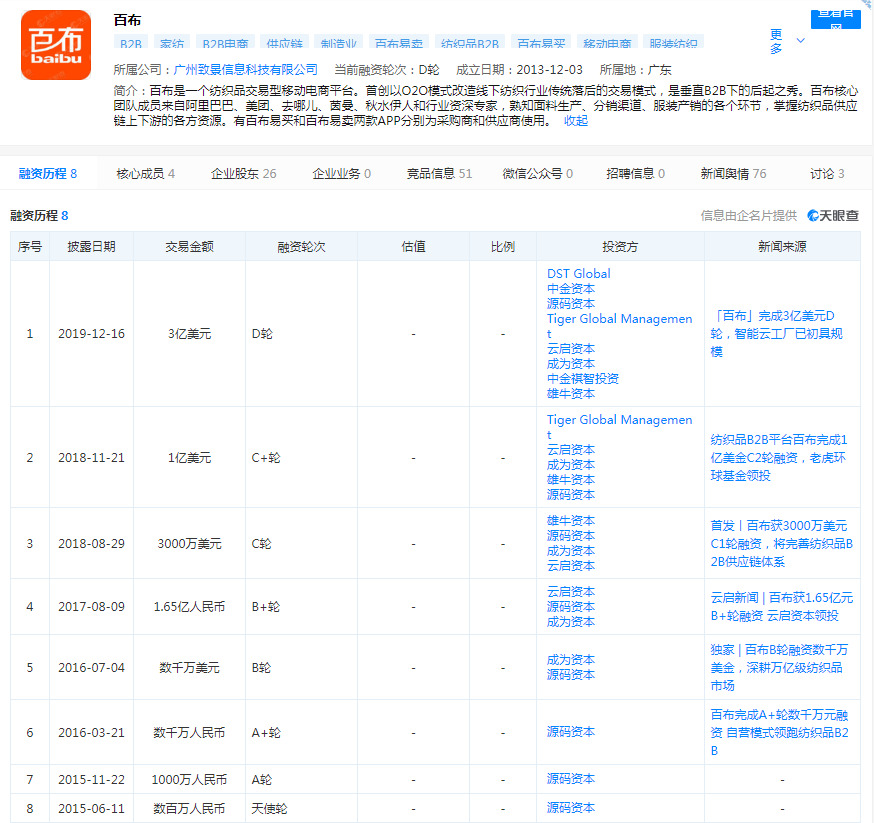Open the 企业股东 26 tab
The height and width of the screenshot is (823, 874).
point(244,173)
